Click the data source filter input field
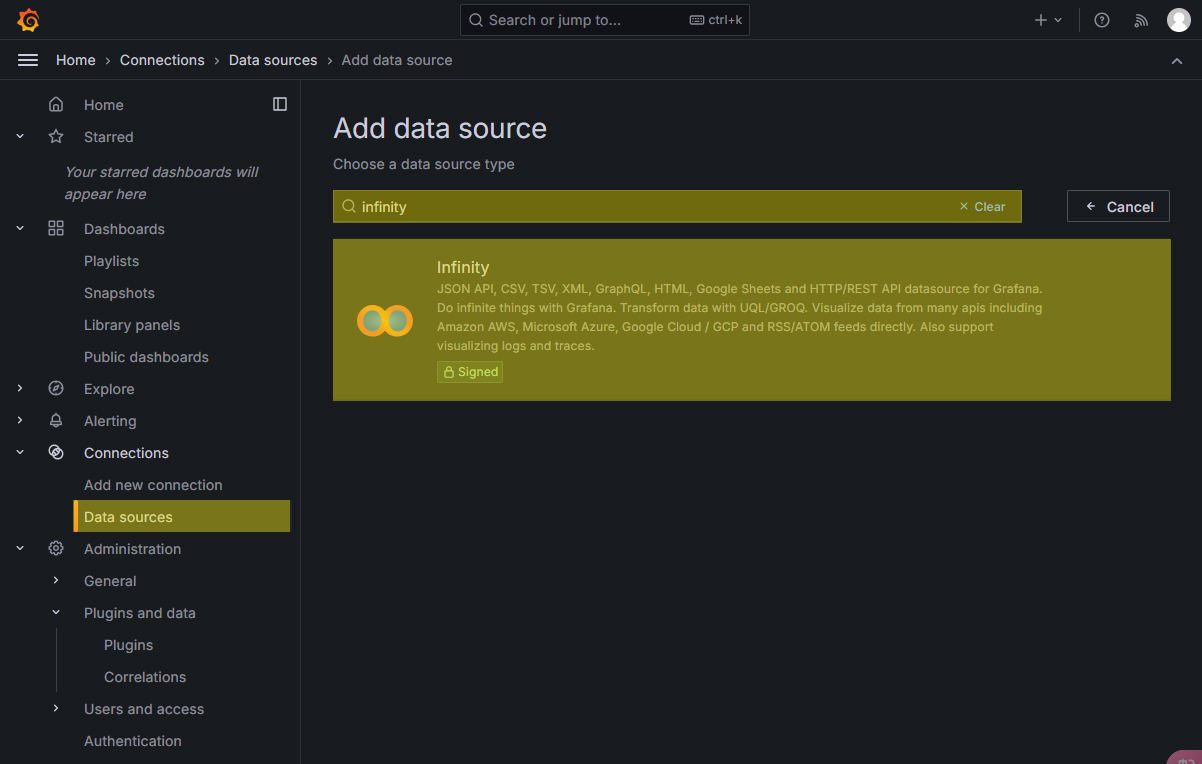This screenshot has width=1202, height=764. pyautogui.click(x=677, y=206)
